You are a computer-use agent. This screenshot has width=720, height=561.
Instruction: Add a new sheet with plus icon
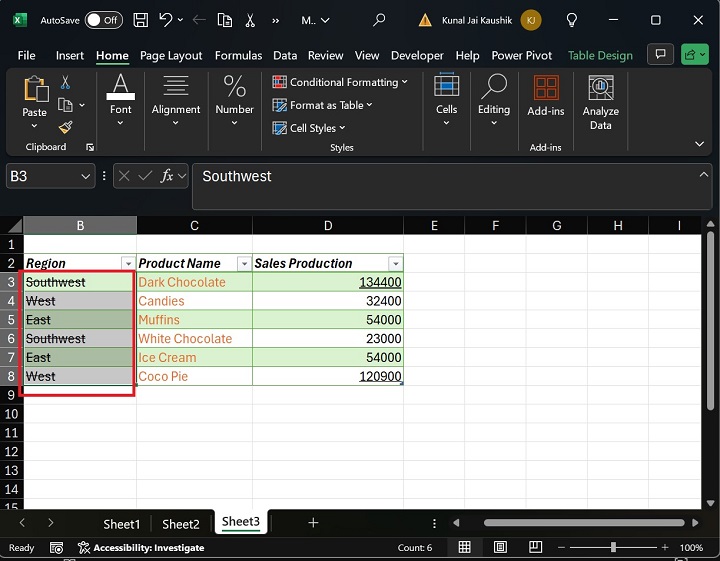coord(313,523)
